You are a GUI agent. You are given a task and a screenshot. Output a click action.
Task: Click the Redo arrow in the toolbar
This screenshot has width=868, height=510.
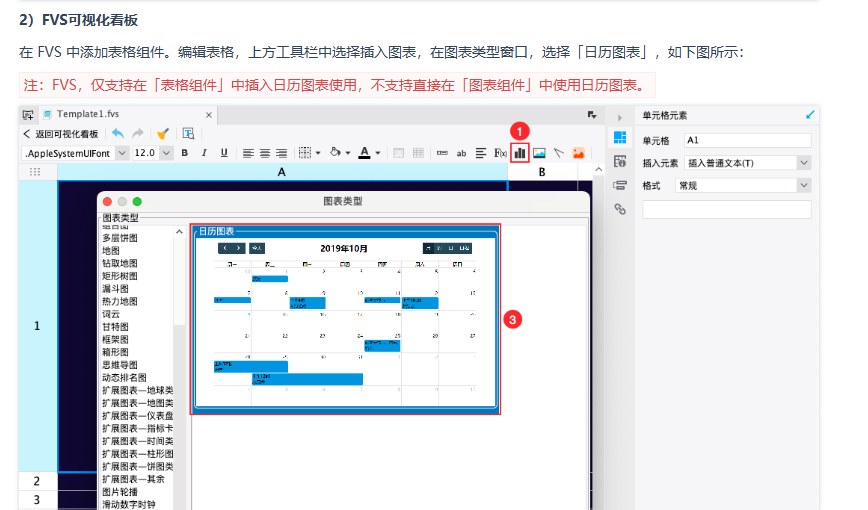(138, 133)
